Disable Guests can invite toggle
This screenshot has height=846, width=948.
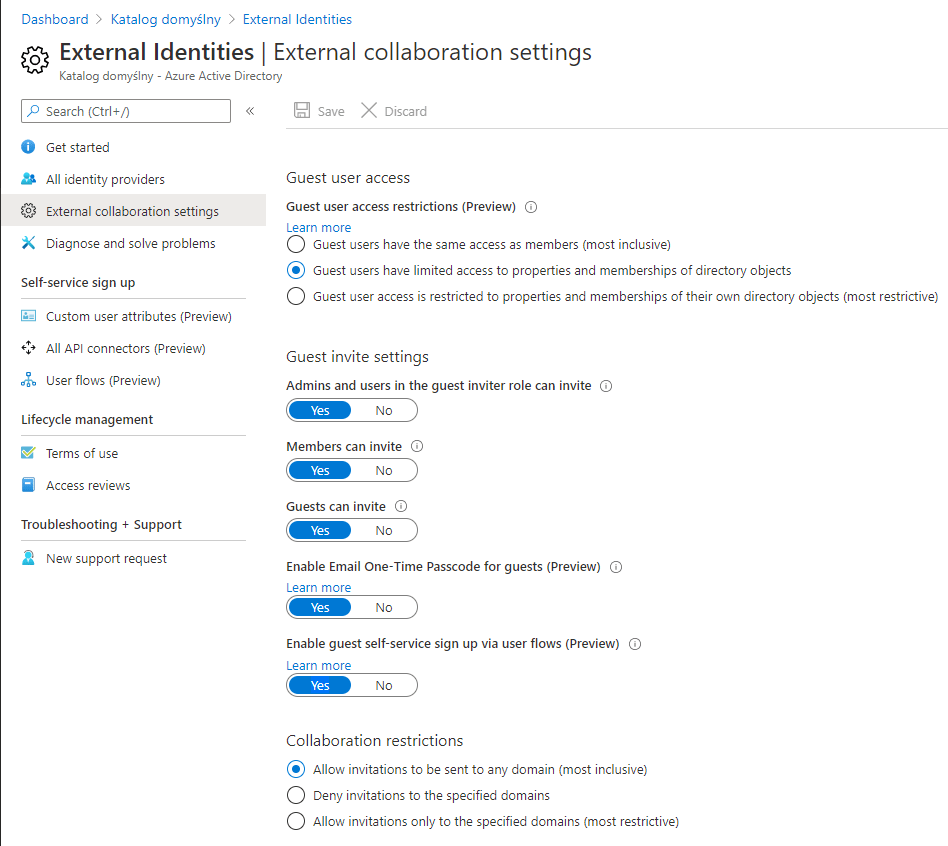(x=384, y=531)
